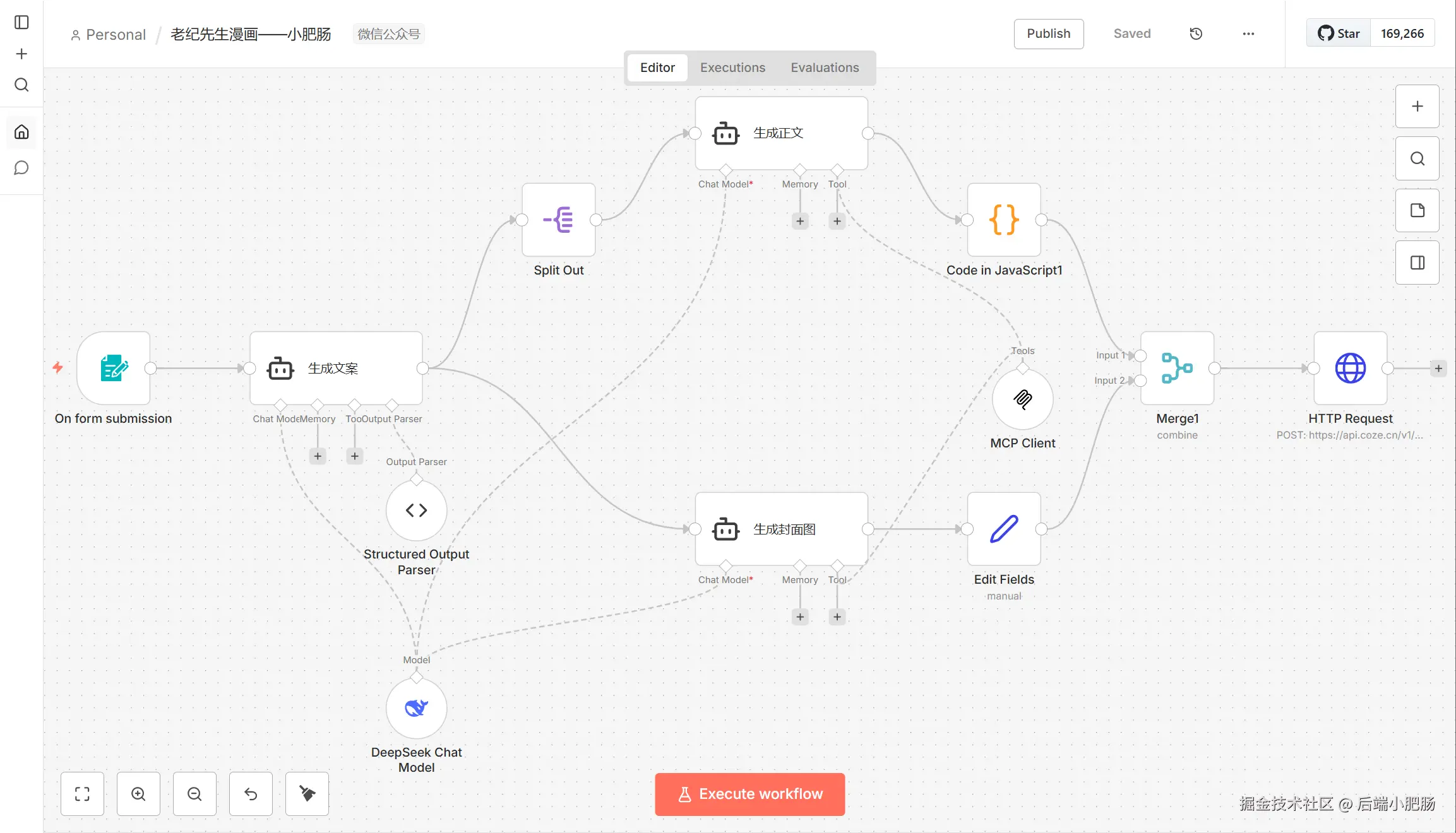Click the tidy up broom icon
1456x833 pixels.
tap(307, 794)
